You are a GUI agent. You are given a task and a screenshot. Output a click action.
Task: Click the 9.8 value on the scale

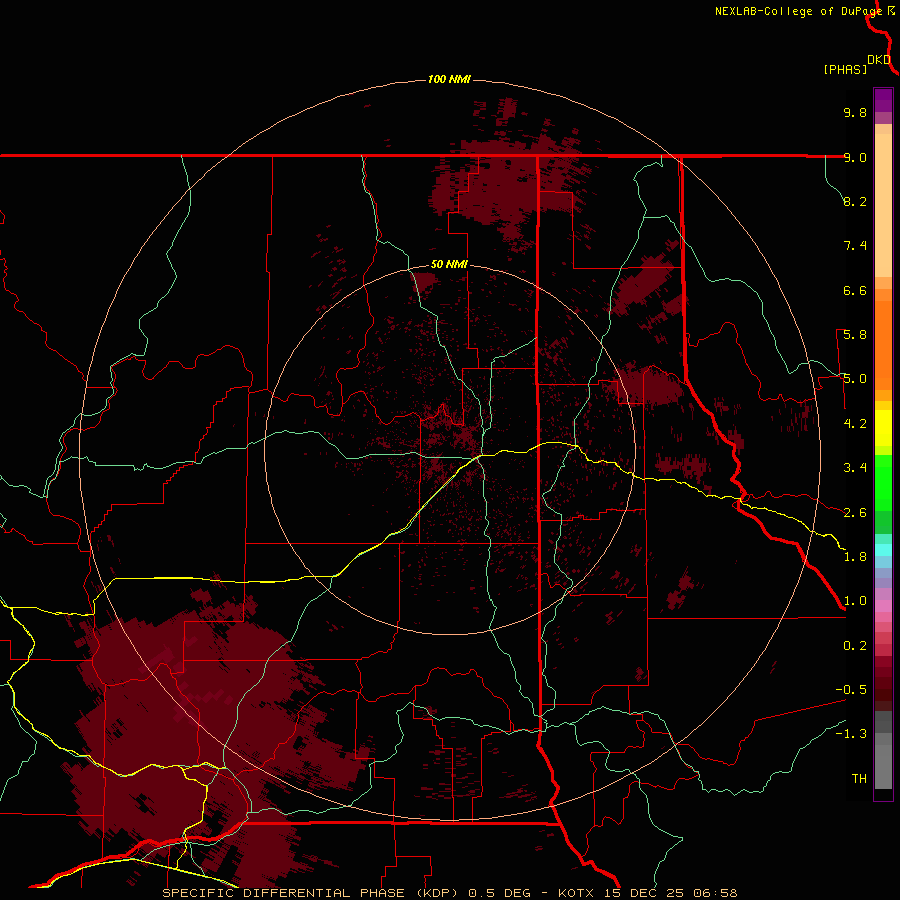[x=855, y=112]
